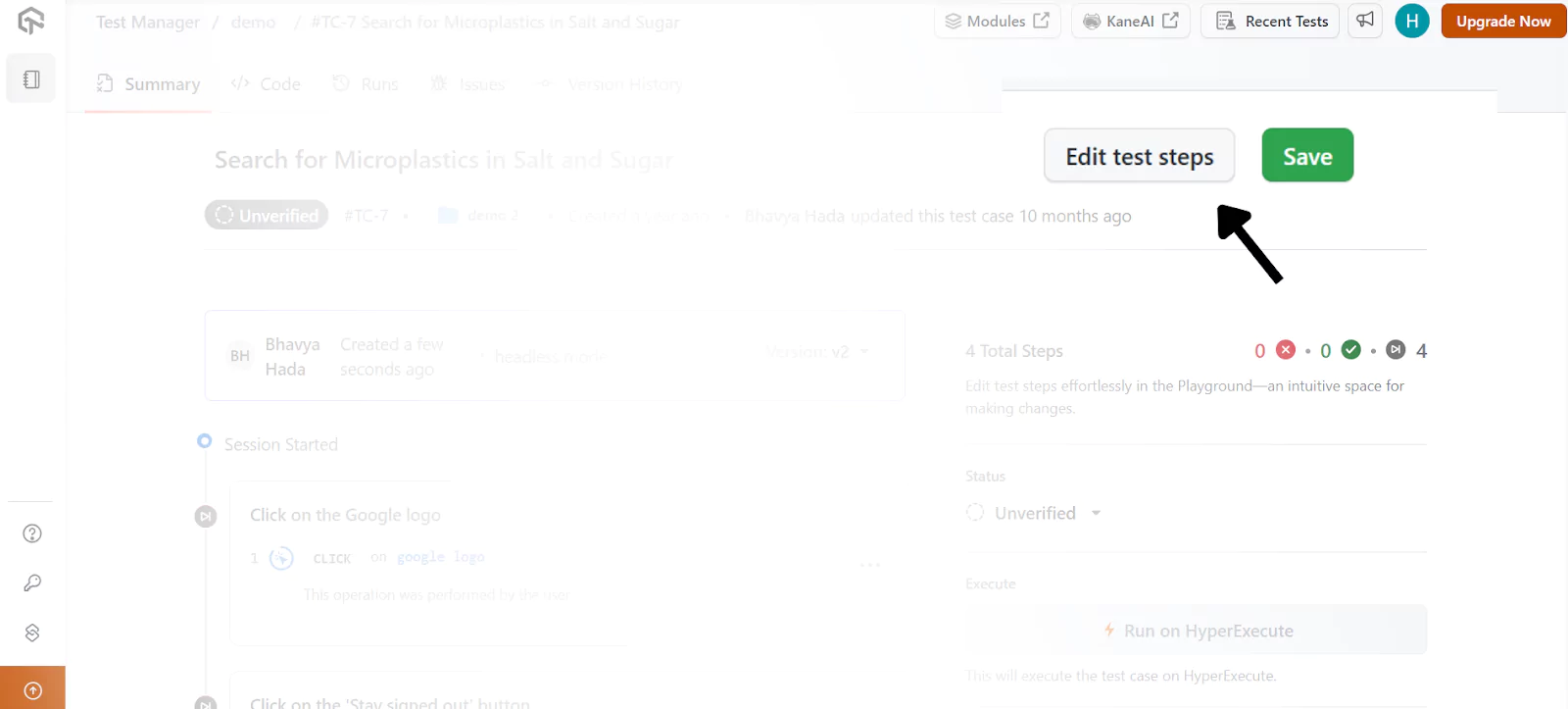Click the 'Search for Microplastics' title heading
The height and width of the screenshot is (709, 1568).
tap(444, 160)
